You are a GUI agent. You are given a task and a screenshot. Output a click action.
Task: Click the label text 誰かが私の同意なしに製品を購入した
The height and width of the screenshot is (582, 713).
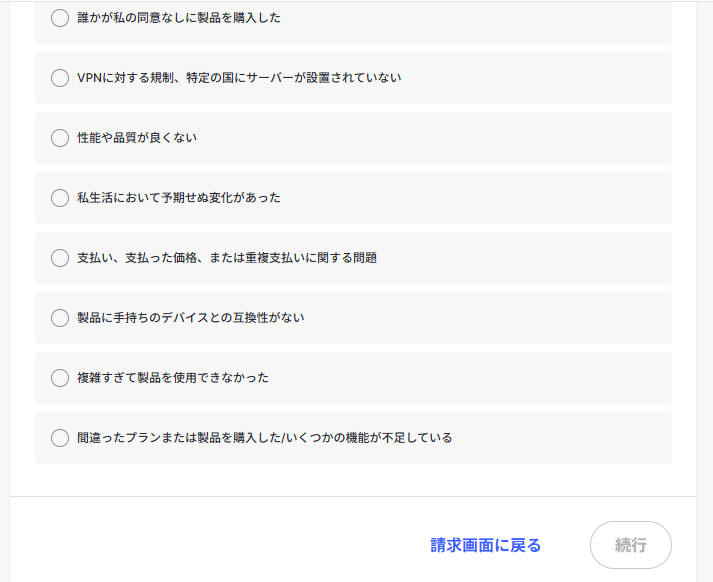point(179,18)
